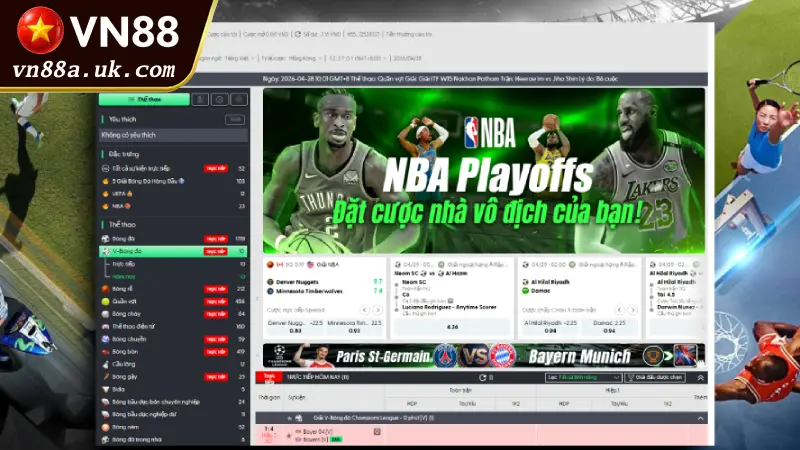The width and height of the screenshot is (800, 450).
Task: Click the Giải đấu được chọn button
Action: tap(655, 378)
